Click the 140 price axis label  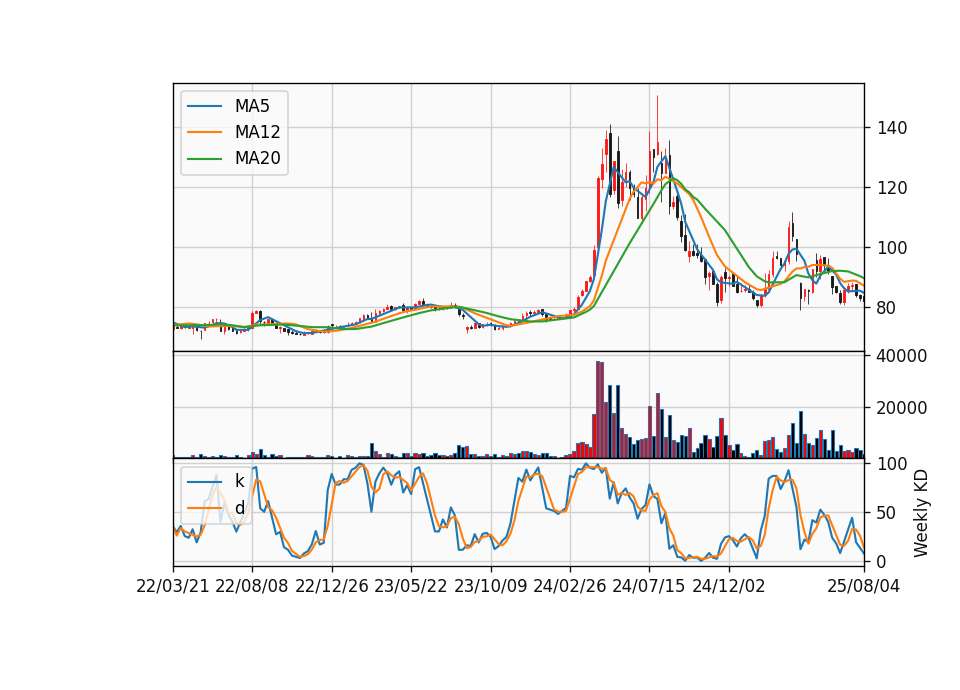[891, 128]
